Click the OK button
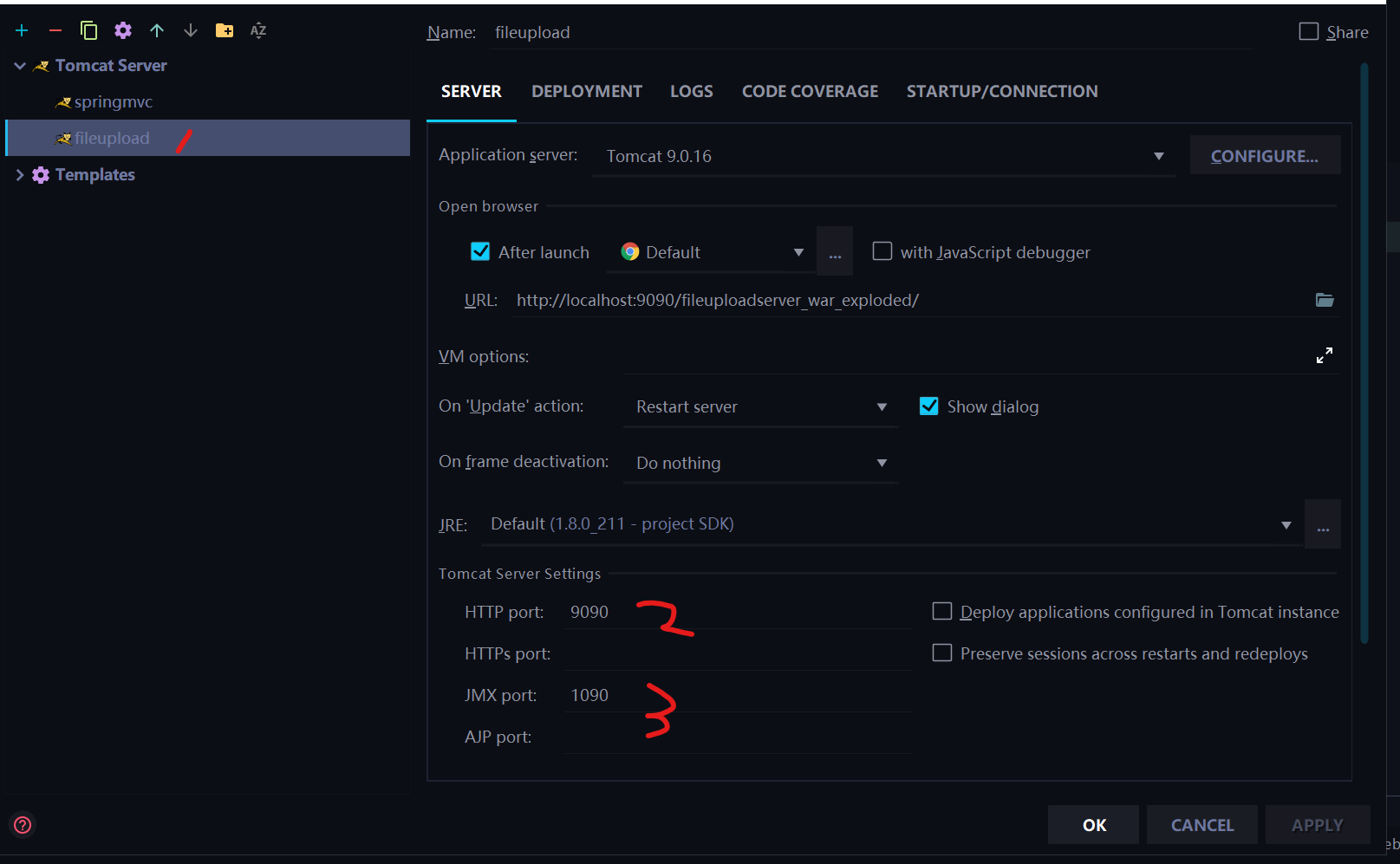Screen dimensions: 1400x864 point(1094,825)
